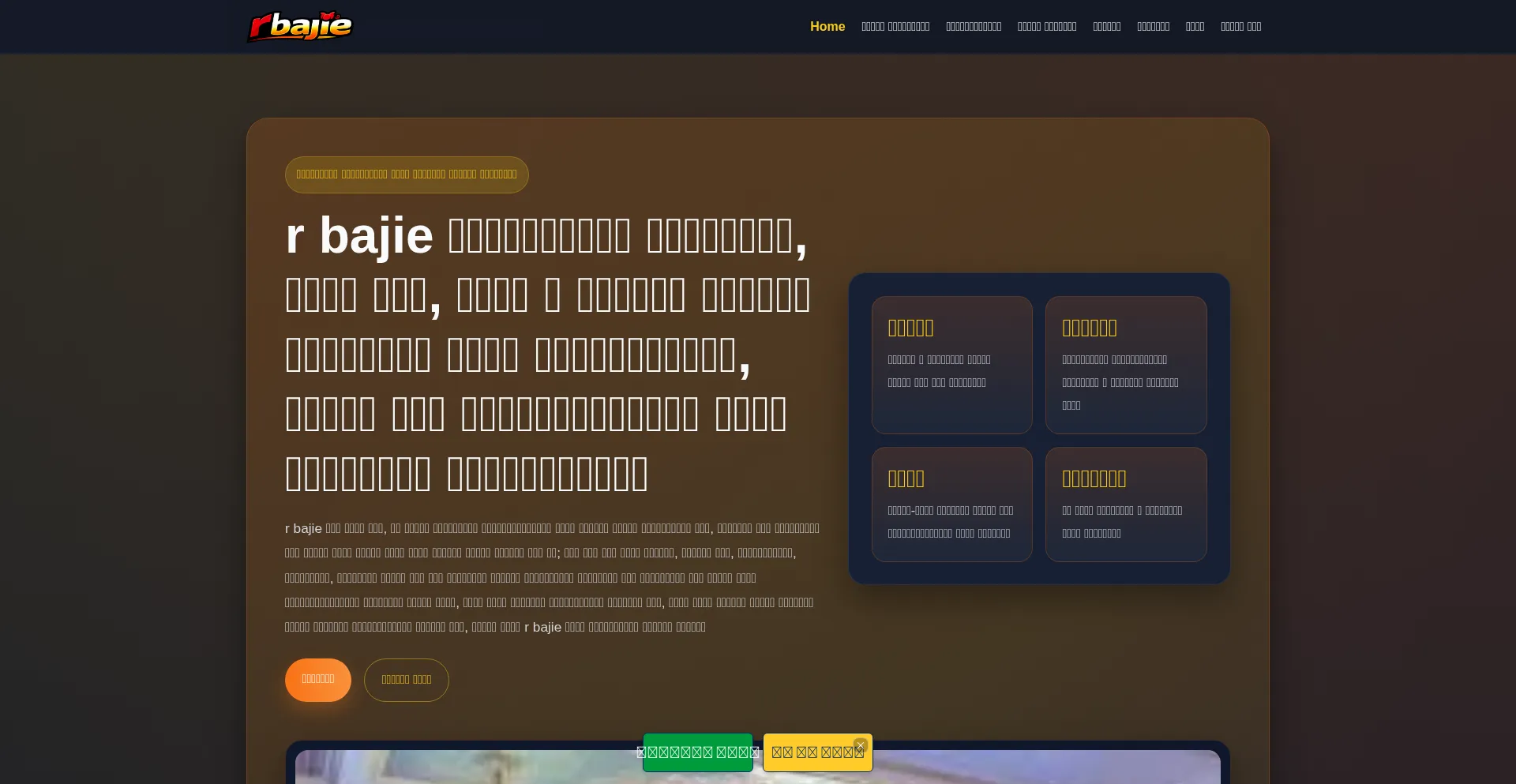
Task: Open the Home navigation link
Action: 827,27
